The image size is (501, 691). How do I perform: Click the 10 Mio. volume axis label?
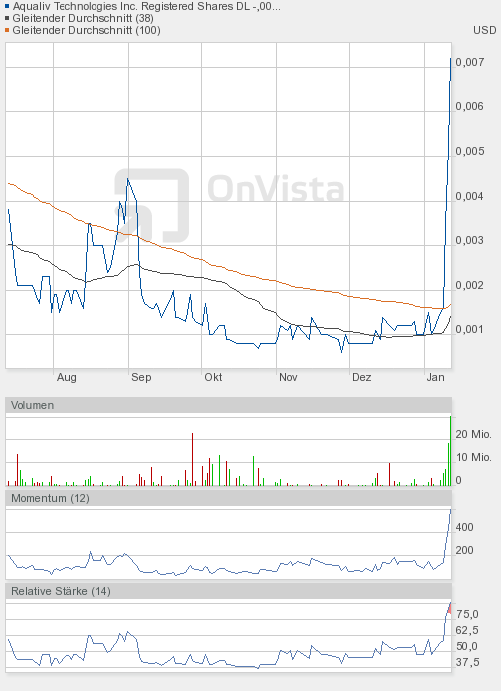[x=473, y=457]
